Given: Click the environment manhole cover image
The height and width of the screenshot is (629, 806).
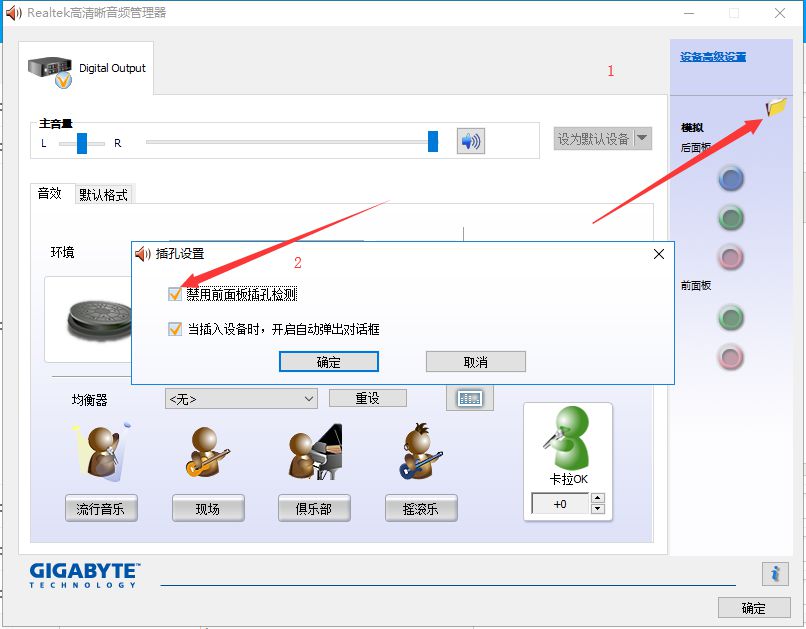Looking at the screenshot, I should pyautogui.click(x=99, y=320).
